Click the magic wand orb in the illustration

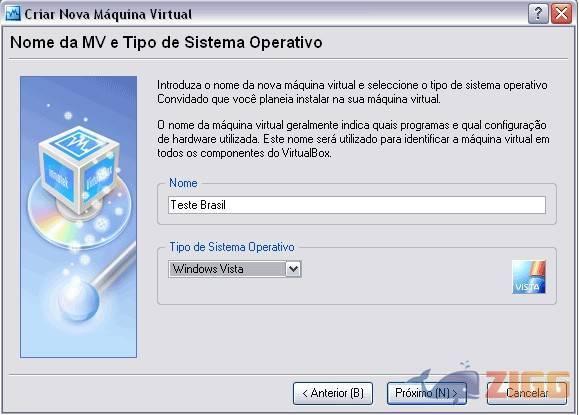[x=79, y=300]
